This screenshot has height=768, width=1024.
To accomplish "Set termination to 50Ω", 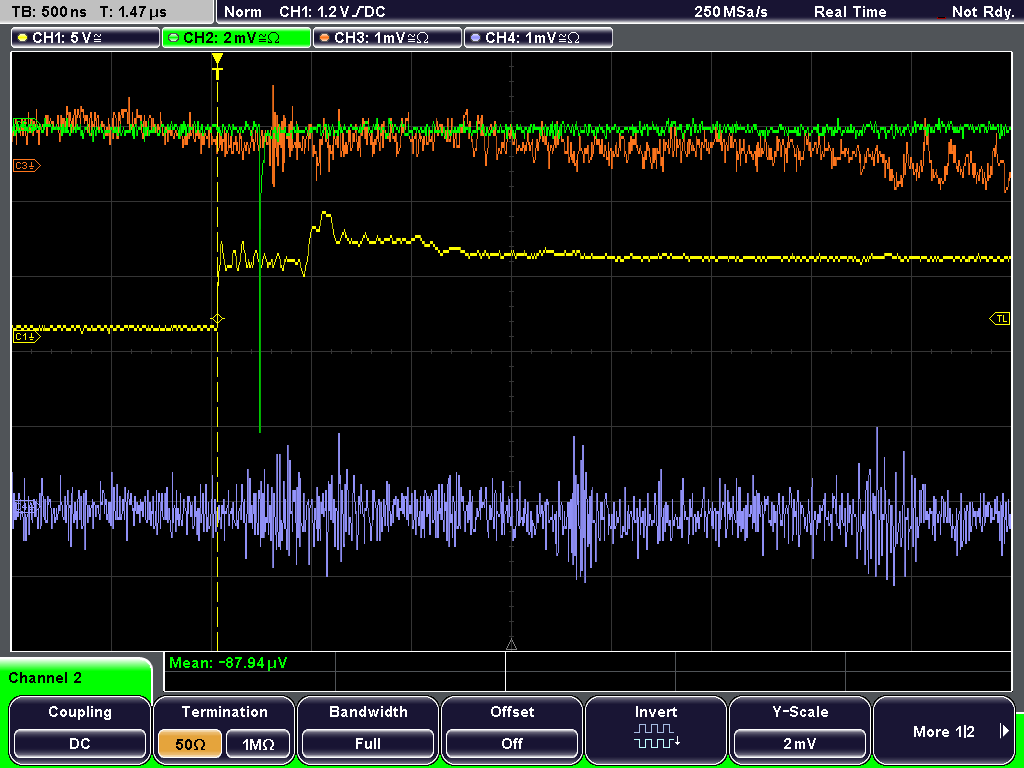I will coord(190,744).
